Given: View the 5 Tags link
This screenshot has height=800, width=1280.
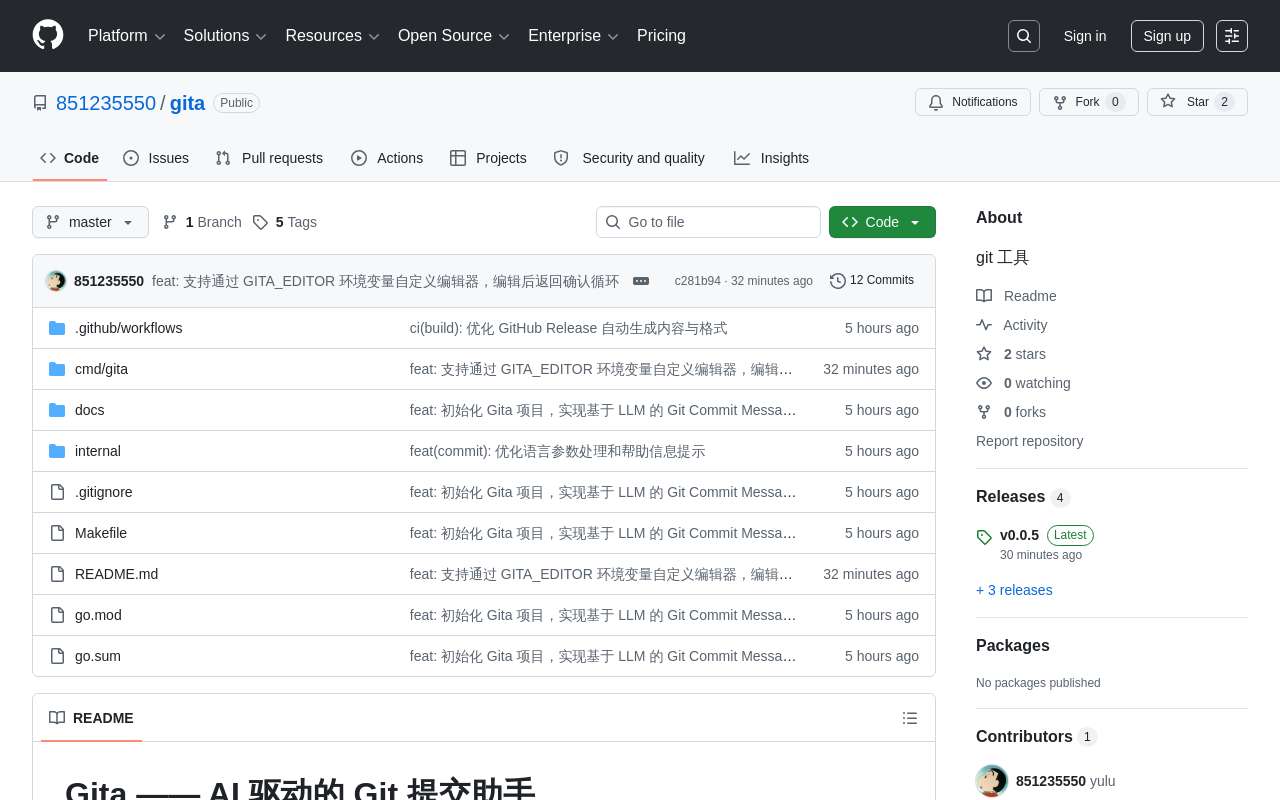Looking at the screenshot, I should tap(285, 222).
